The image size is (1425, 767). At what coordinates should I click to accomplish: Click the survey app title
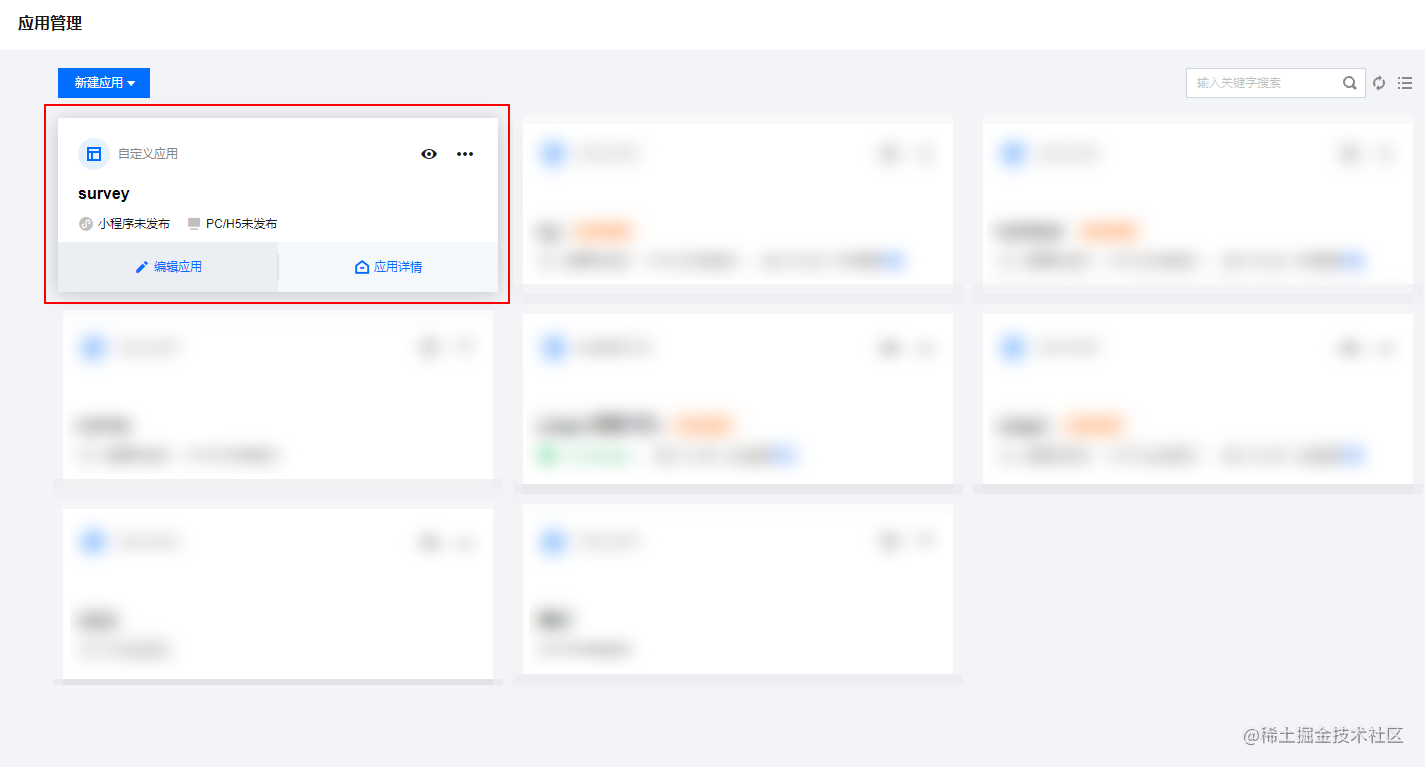click(104, 194)
